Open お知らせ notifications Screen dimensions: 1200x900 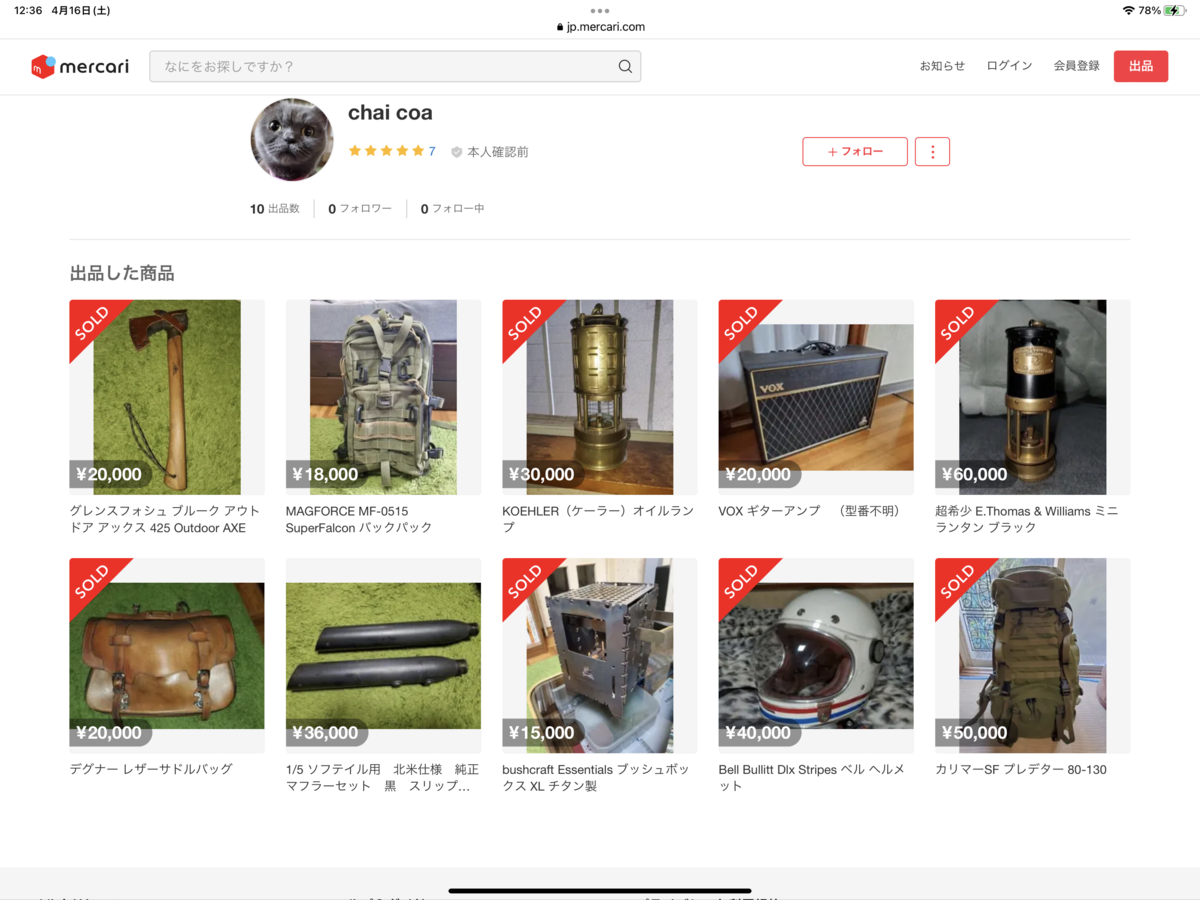942,66
